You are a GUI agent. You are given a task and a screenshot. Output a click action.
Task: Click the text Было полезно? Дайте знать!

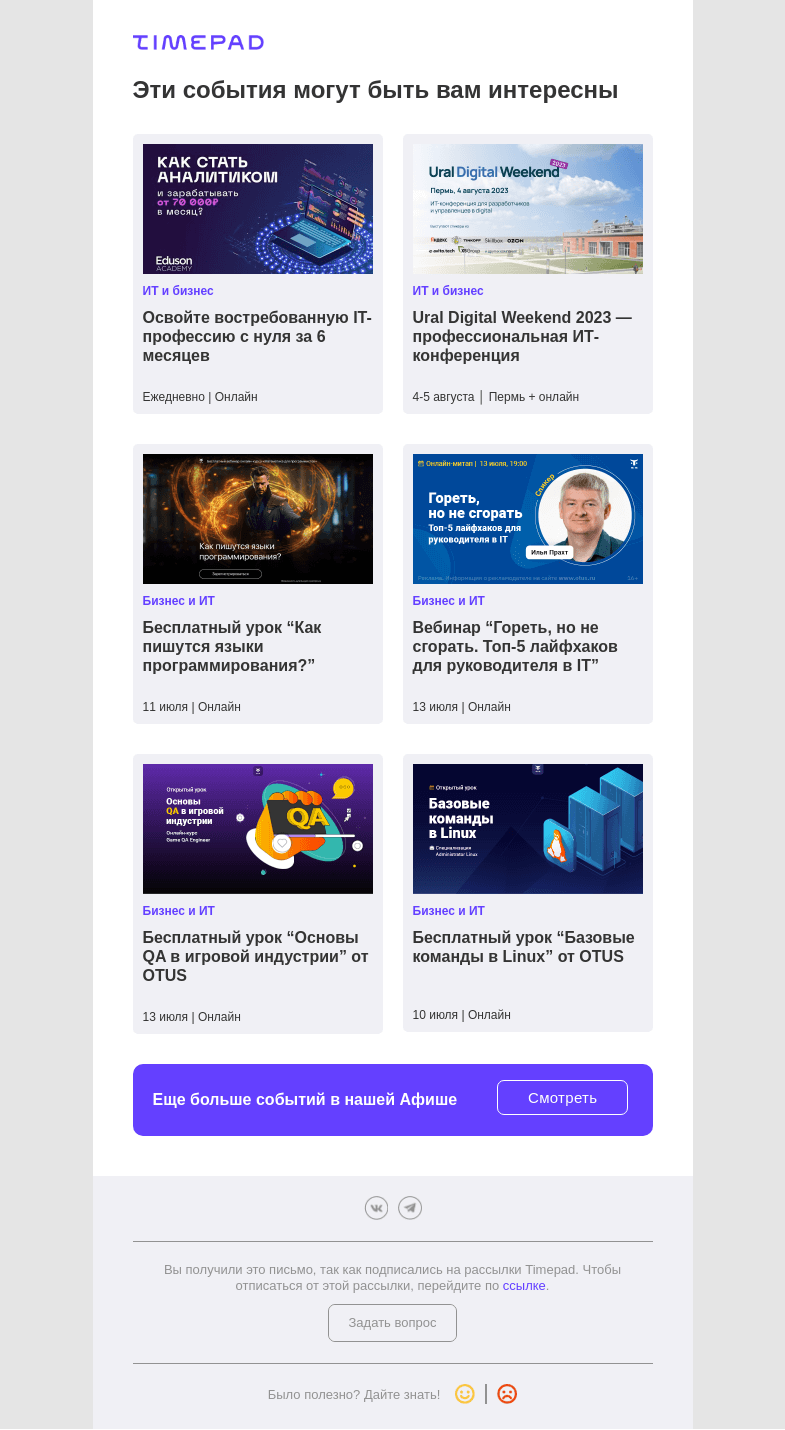[354, 1395]
